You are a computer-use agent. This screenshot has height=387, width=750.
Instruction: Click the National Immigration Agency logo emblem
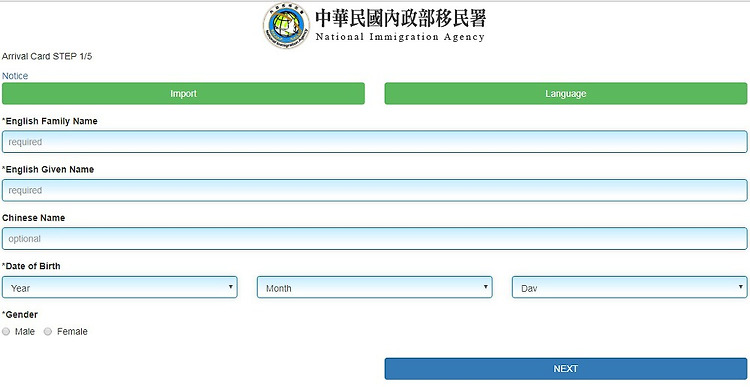(x=286, y=25)
